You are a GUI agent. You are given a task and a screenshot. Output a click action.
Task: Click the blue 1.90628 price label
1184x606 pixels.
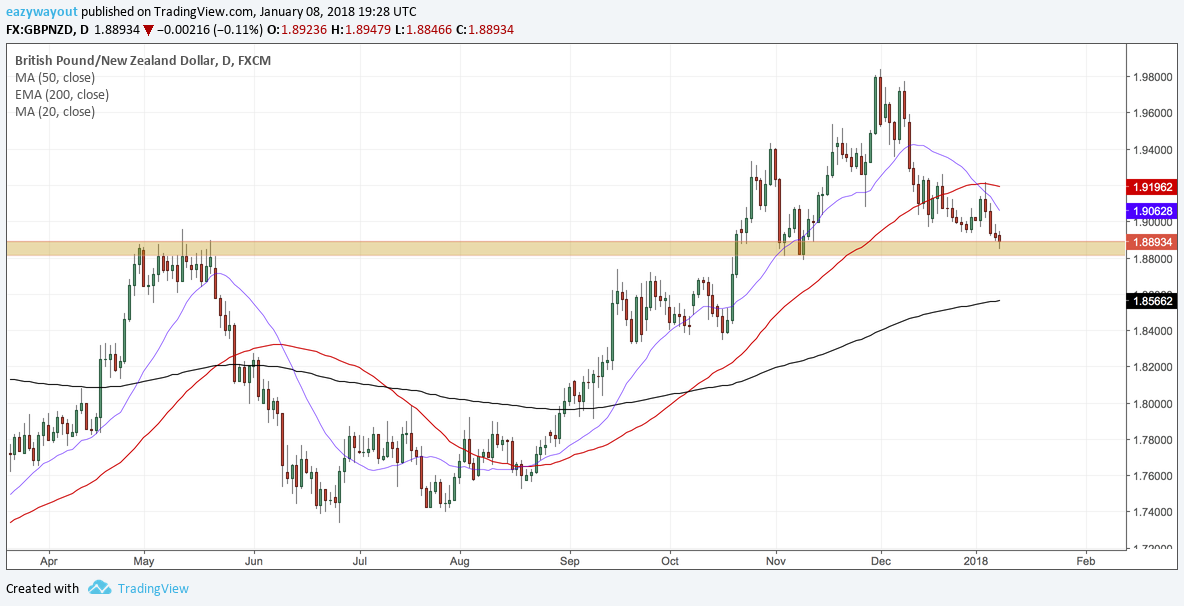pos(1151,212)
